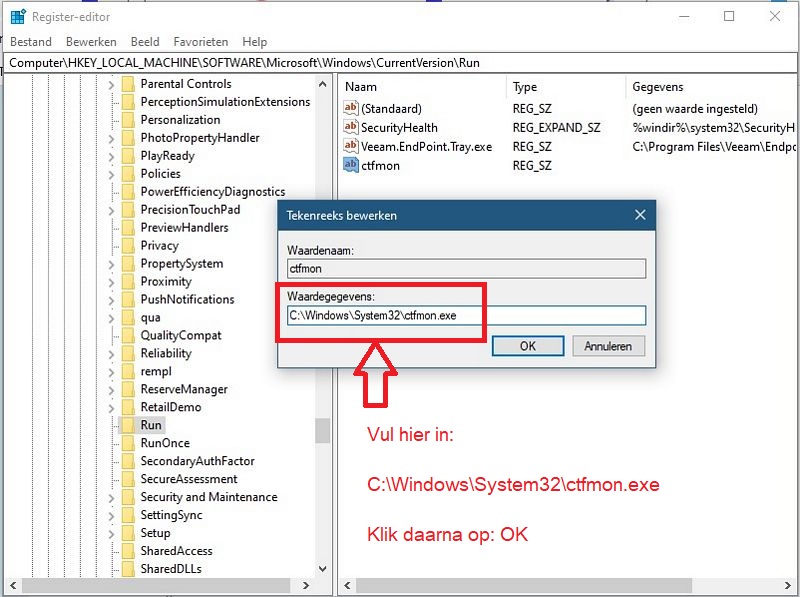
Task: Click the QualityCompat folder icon
Action: point(128,335)
